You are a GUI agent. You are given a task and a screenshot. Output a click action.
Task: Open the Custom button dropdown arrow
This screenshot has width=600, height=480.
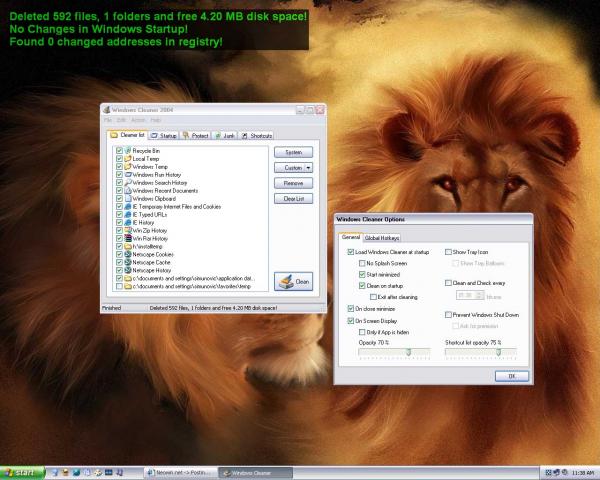[x=308, y=168]
